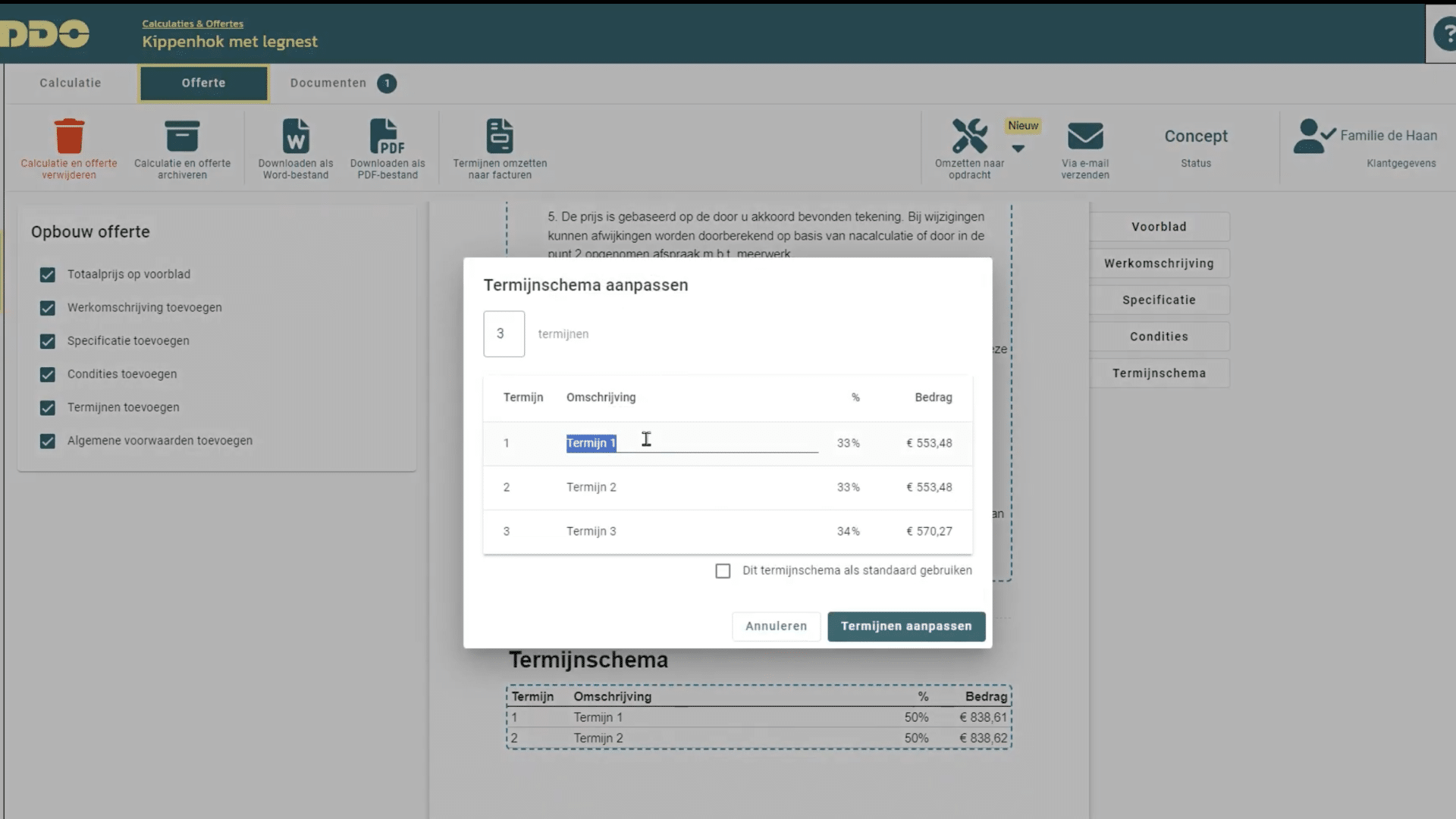Download as Word file icon

click(296, 136)
